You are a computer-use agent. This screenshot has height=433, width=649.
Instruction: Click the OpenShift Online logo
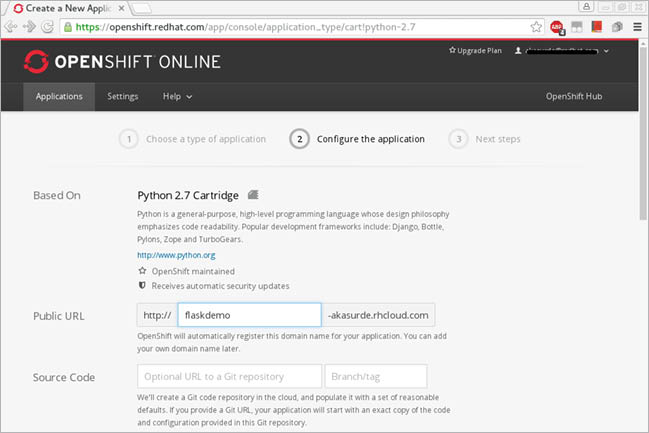(x=122, y=62)
